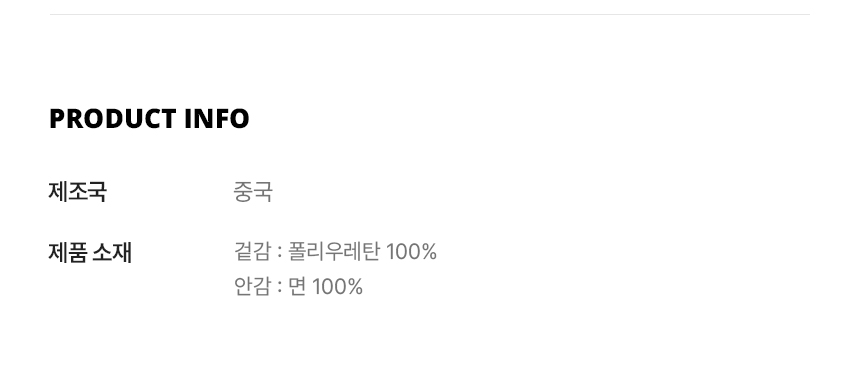Click the 제조국 label

pyautogui.click(x=77, y=192)
